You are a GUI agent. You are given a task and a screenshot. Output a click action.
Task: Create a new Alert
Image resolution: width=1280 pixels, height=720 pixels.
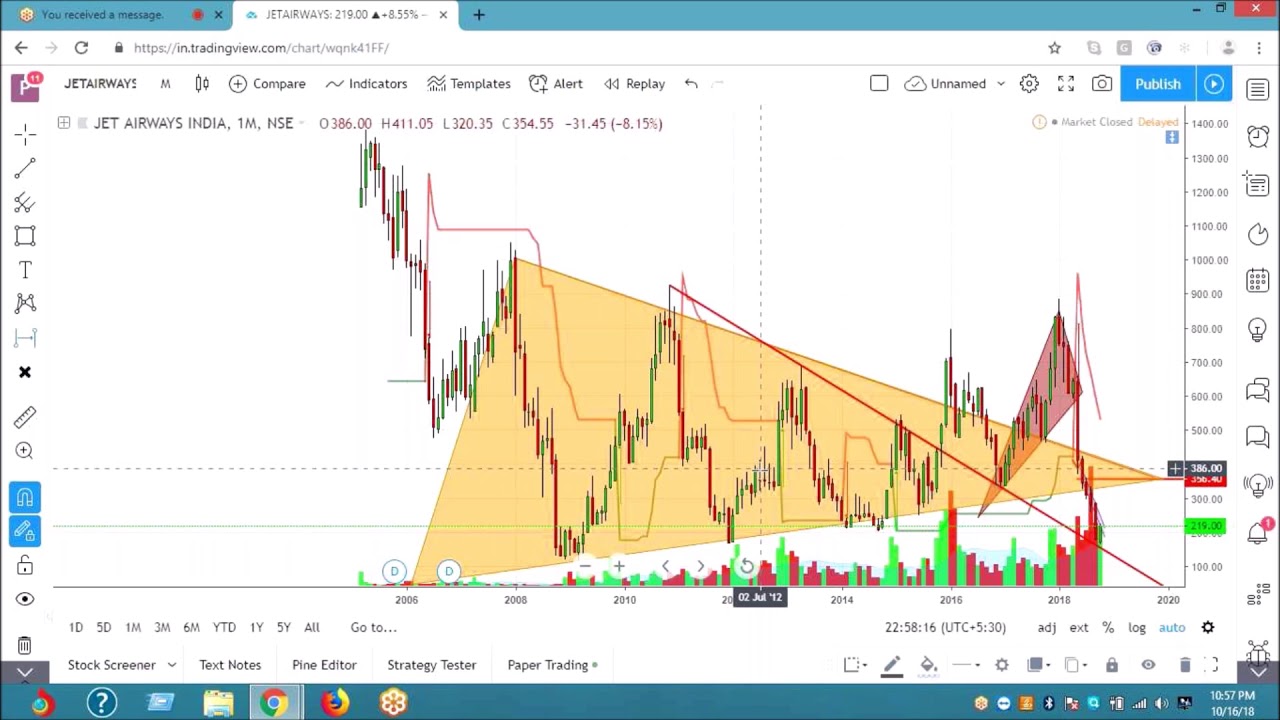(556, 84)
